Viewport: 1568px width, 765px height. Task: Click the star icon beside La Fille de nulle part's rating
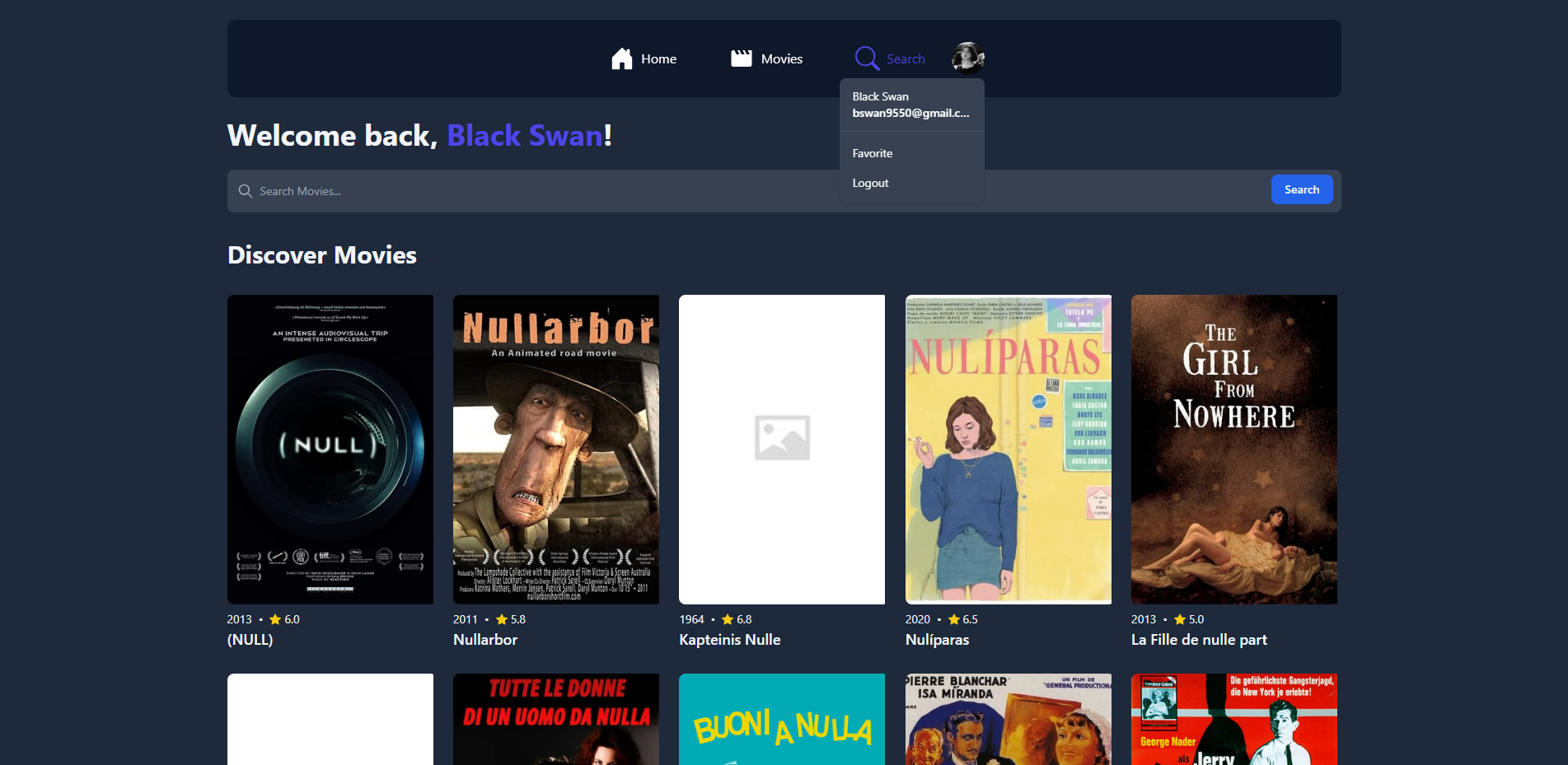pos(1180,619)
